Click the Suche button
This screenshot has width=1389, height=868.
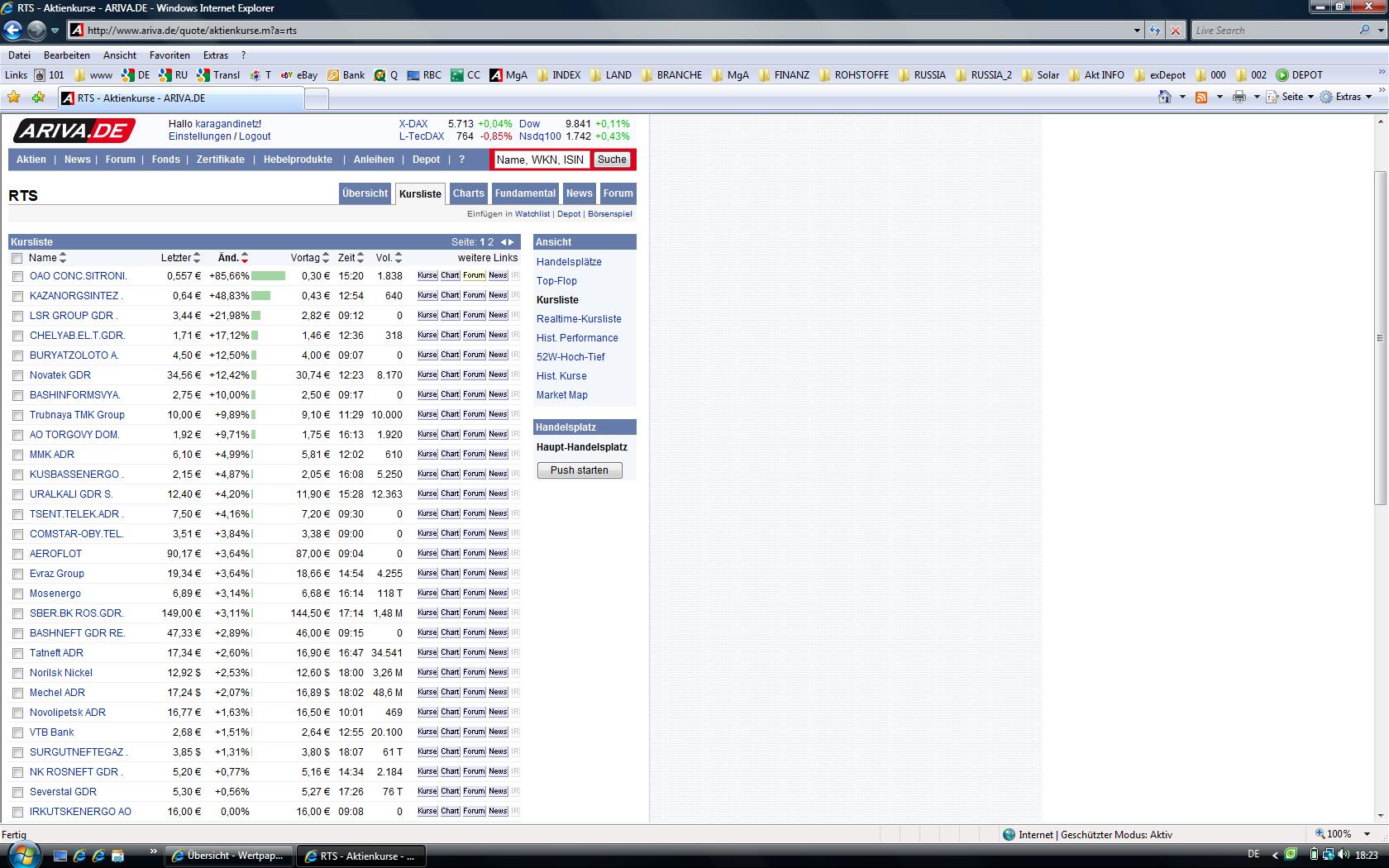point(612,160)
